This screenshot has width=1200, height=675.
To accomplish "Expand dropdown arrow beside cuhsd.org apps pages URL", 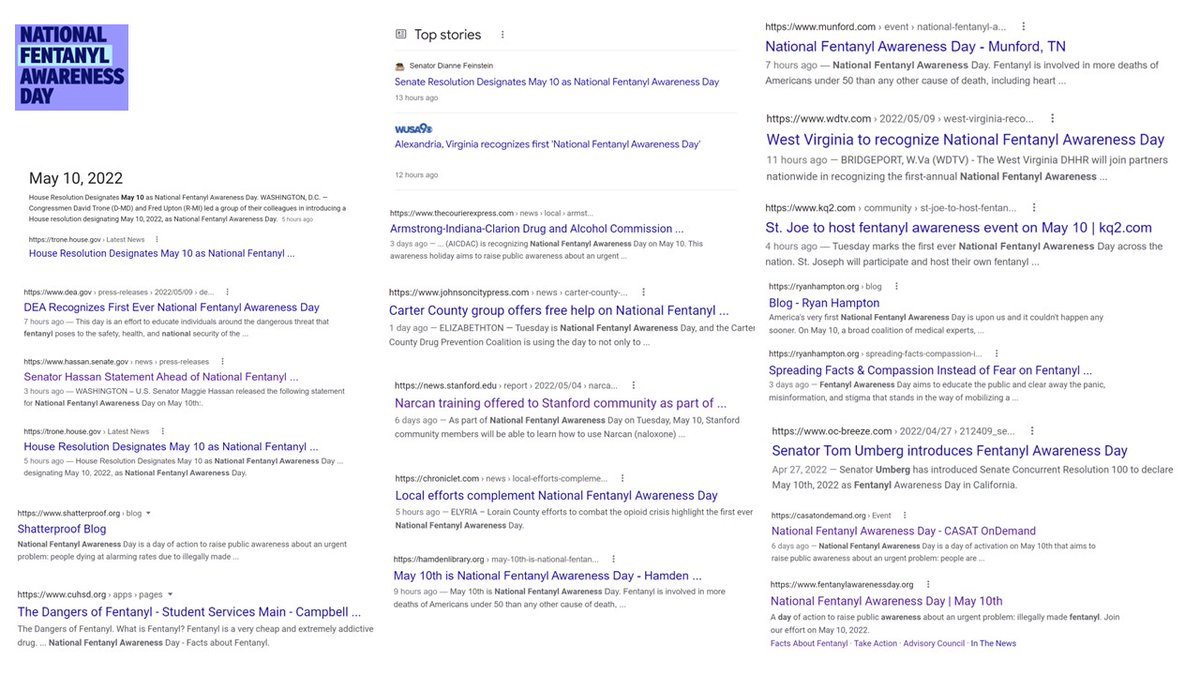I will [170, 594].
